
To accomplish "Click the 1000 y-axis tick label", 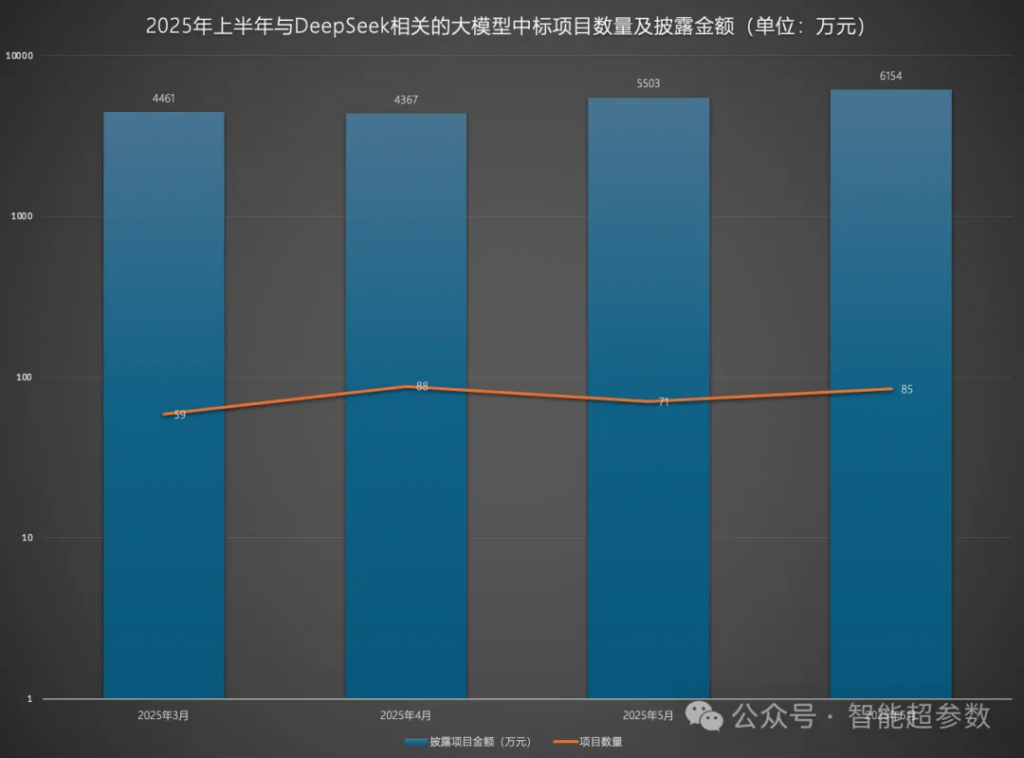I will point(22,216).
